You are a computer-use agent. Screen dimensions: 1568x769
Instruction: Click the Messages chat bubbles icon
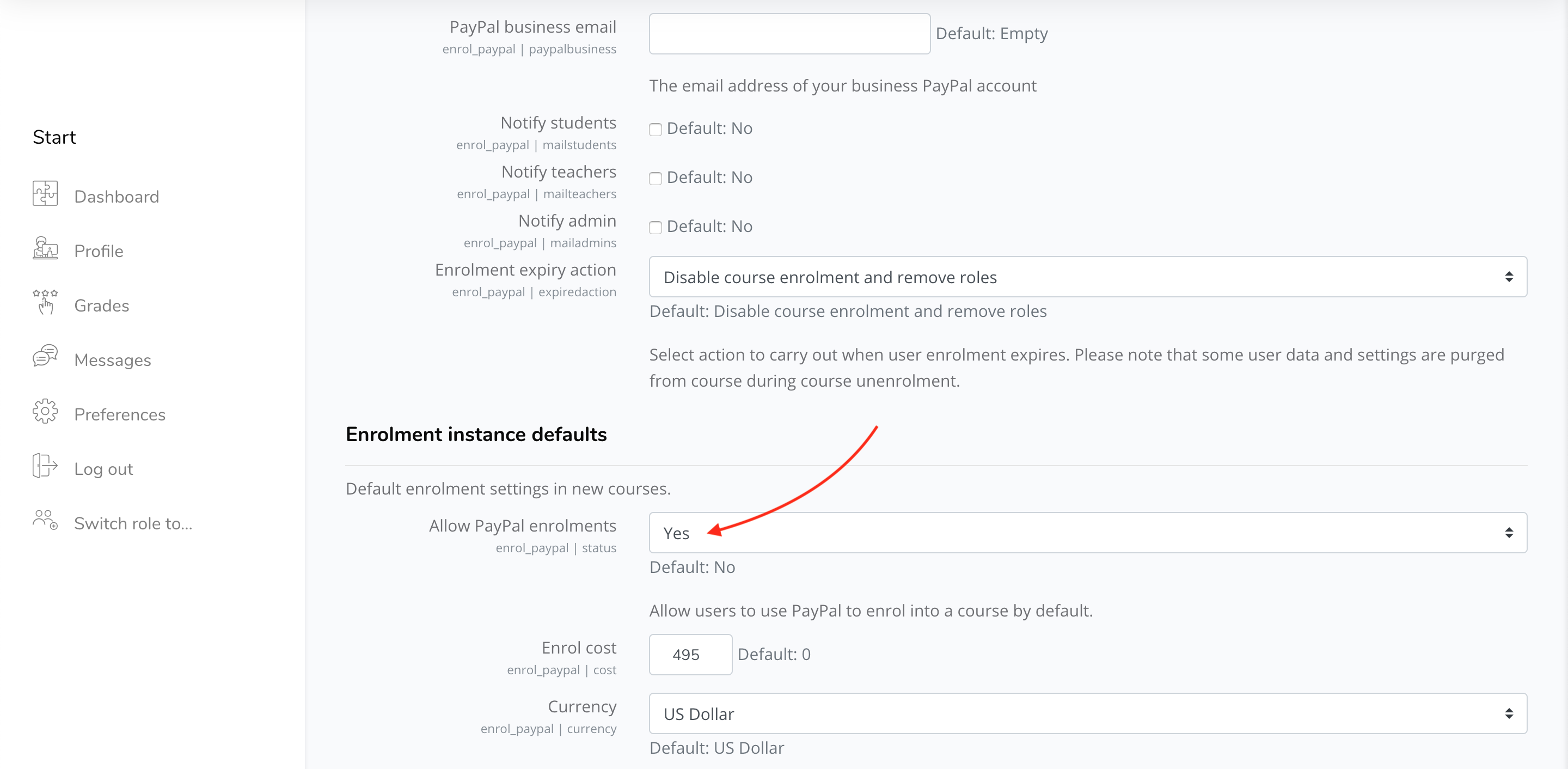click(45, 357)
